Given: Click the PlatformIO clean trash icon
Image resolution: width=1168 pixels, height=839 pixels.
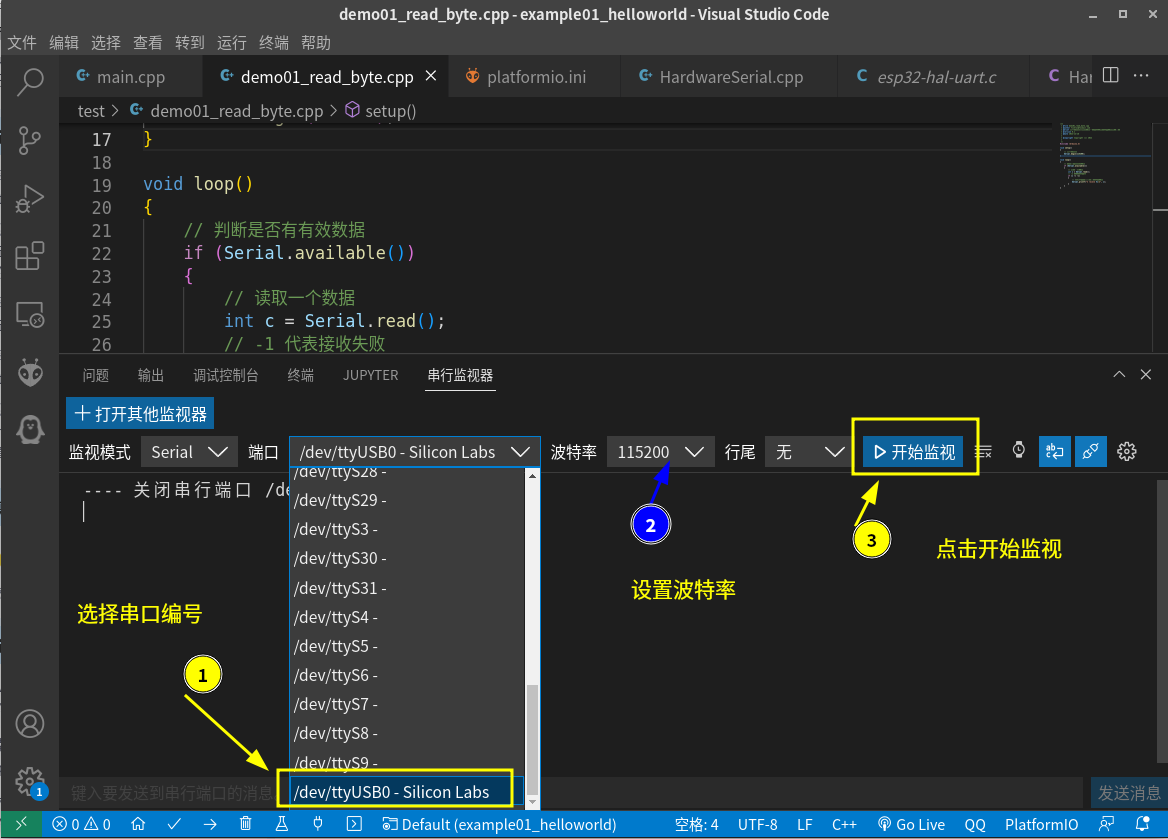Looking at the screenshot, I should click(x=246, y=825).
